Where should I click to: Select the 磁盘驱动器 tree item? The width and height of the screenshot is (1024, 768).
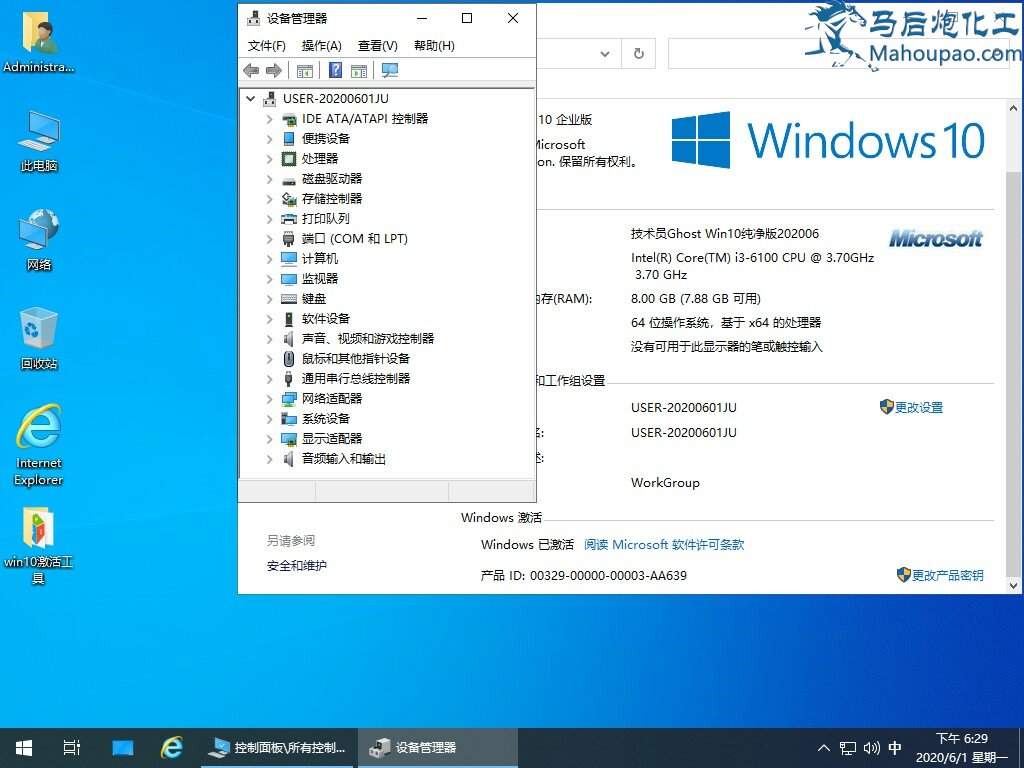click(x=331, y=179)
